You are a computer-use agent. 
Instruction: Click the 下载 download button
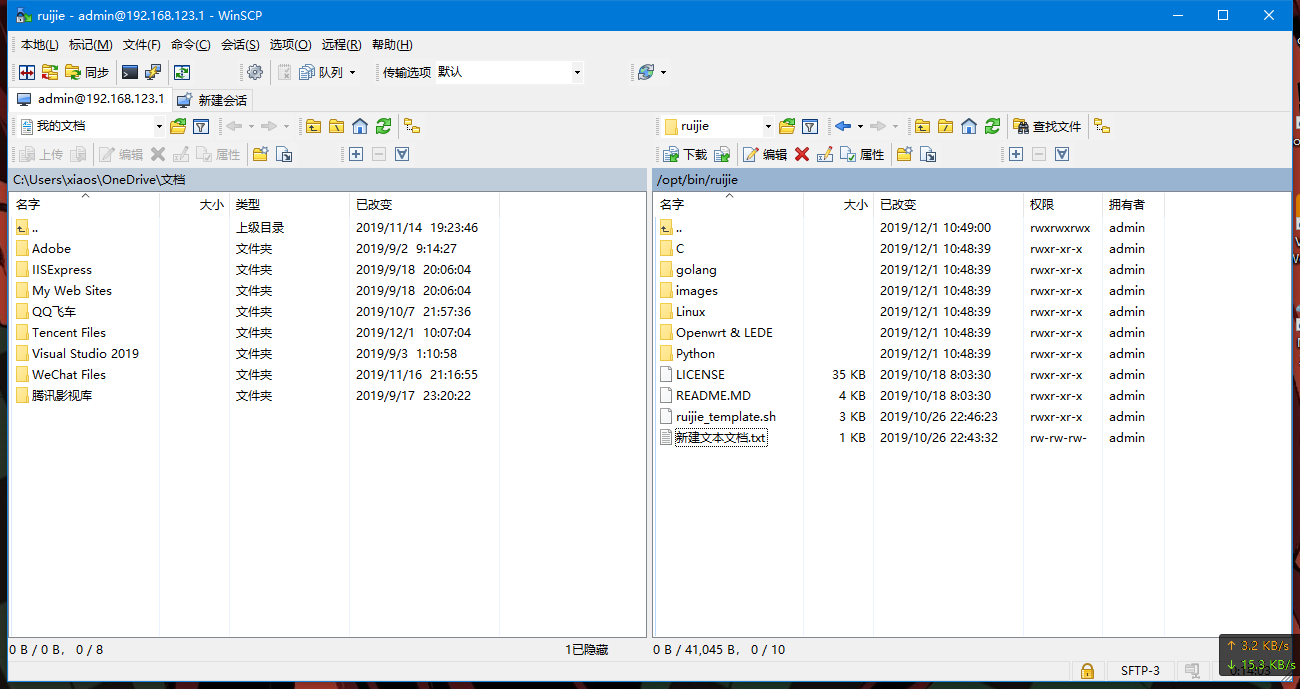684,154
